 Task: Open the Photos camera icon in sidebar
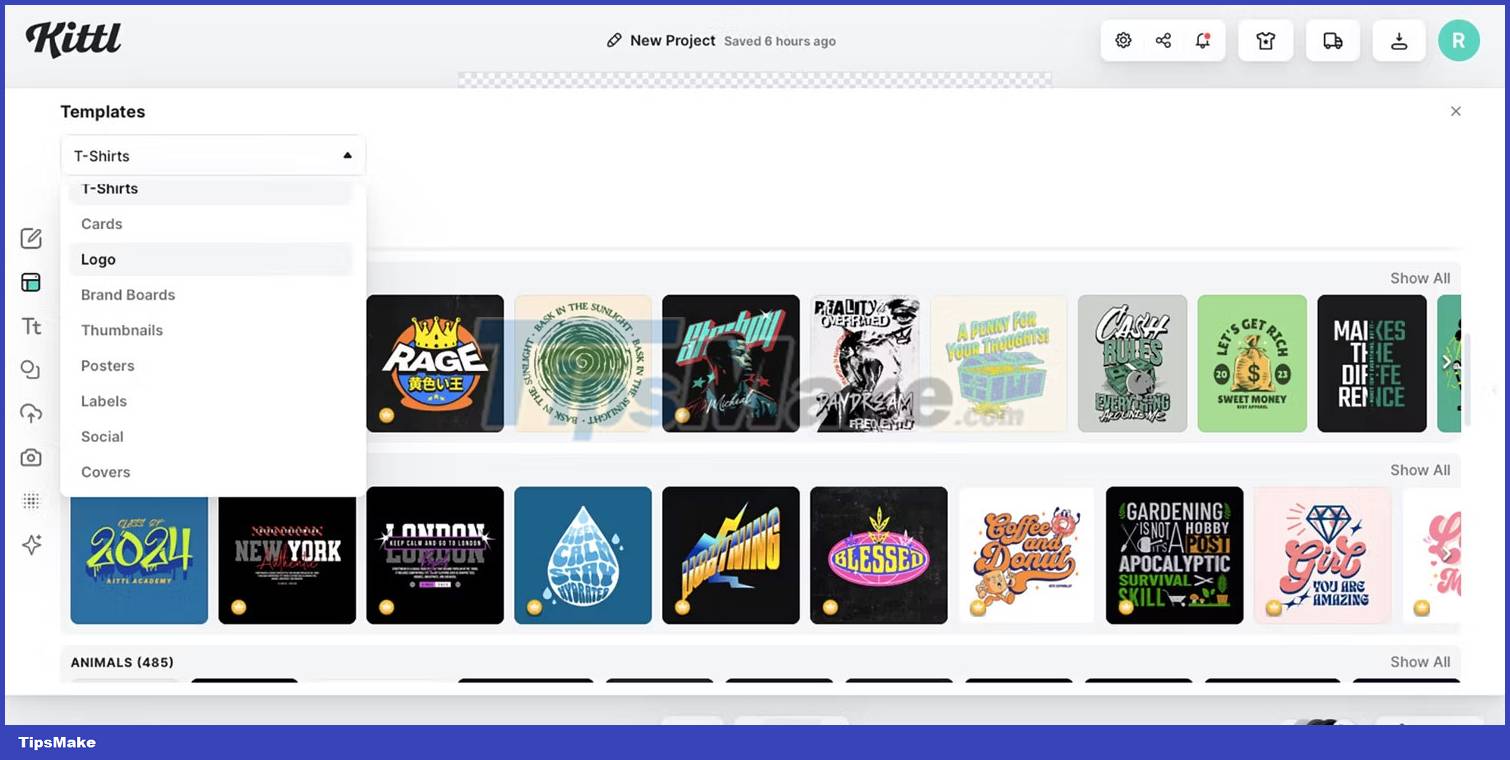31,458
